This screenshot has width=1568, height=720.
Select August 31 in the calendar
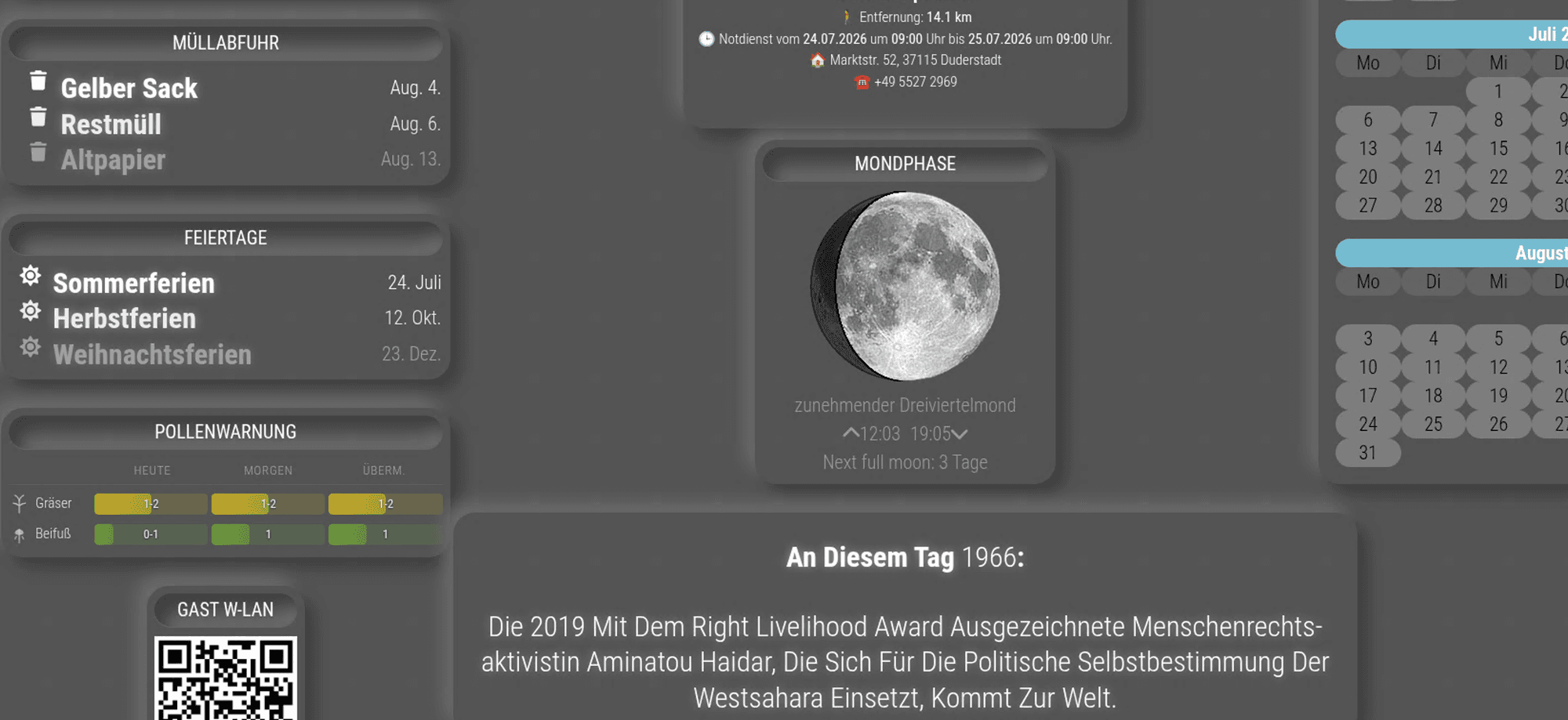point(1368,453)
